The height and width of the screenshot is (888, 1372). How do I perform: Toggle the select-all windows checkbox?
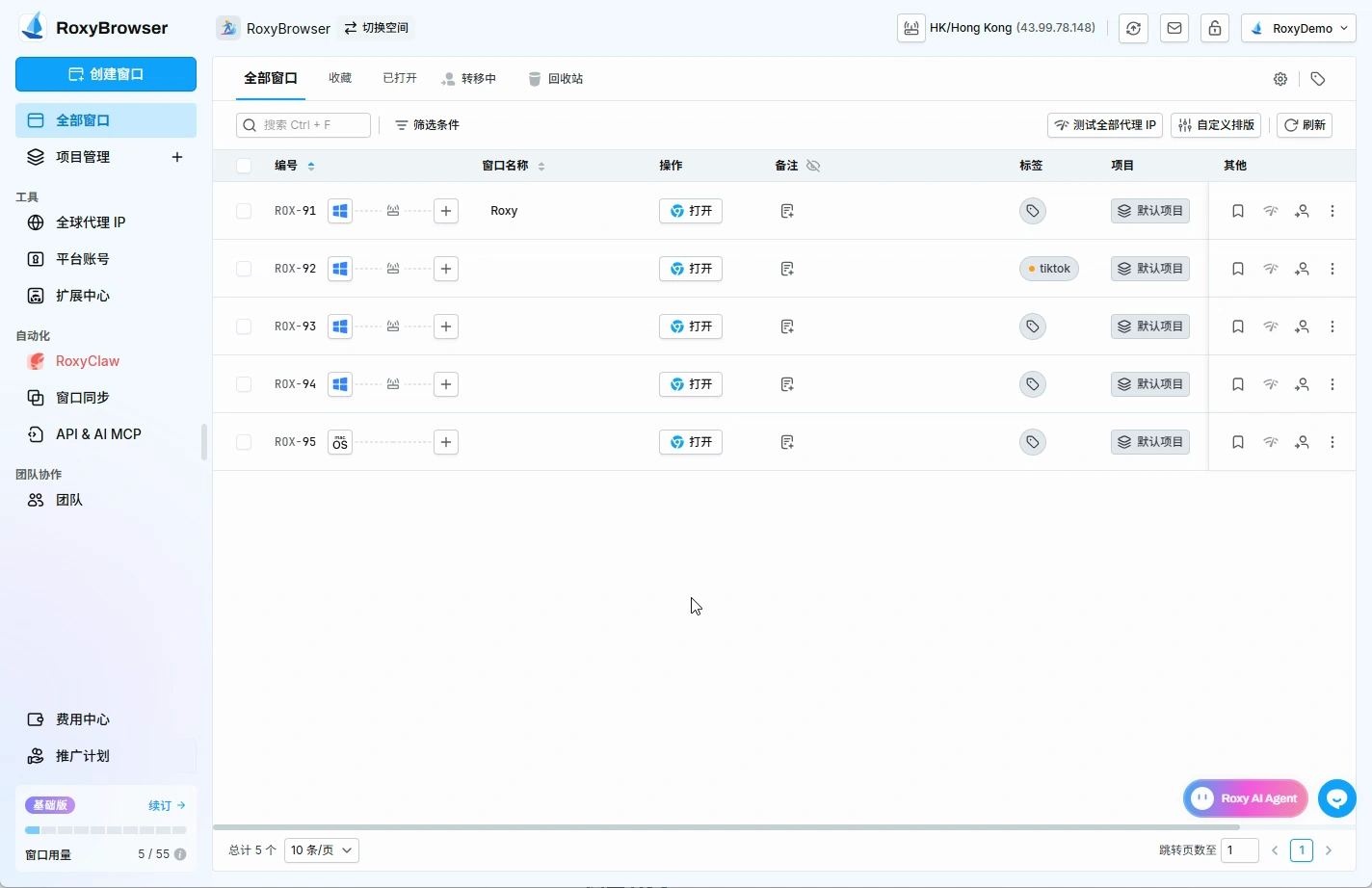coord(244,166)
